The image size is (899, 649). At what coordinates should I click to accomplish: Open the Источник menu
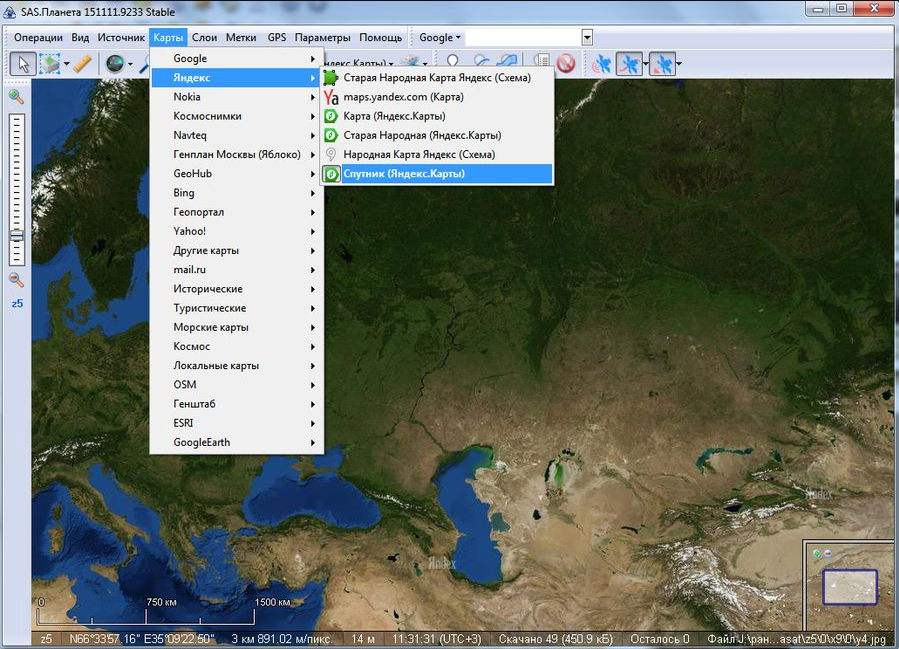click(x=121, y=37)
